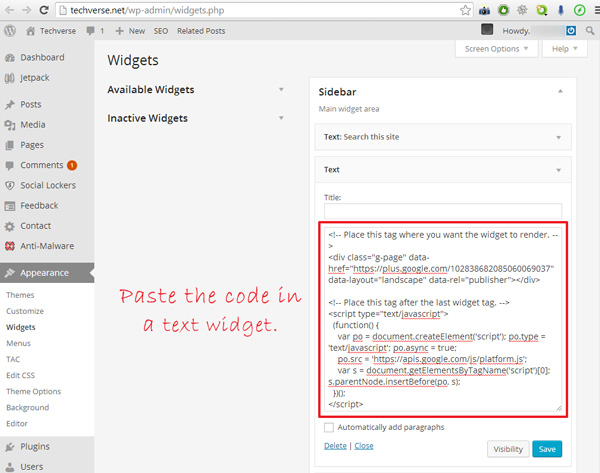Screen dimensions: 600x473
Task: Open Anti-Malware menu item
Action: [47, 246]
